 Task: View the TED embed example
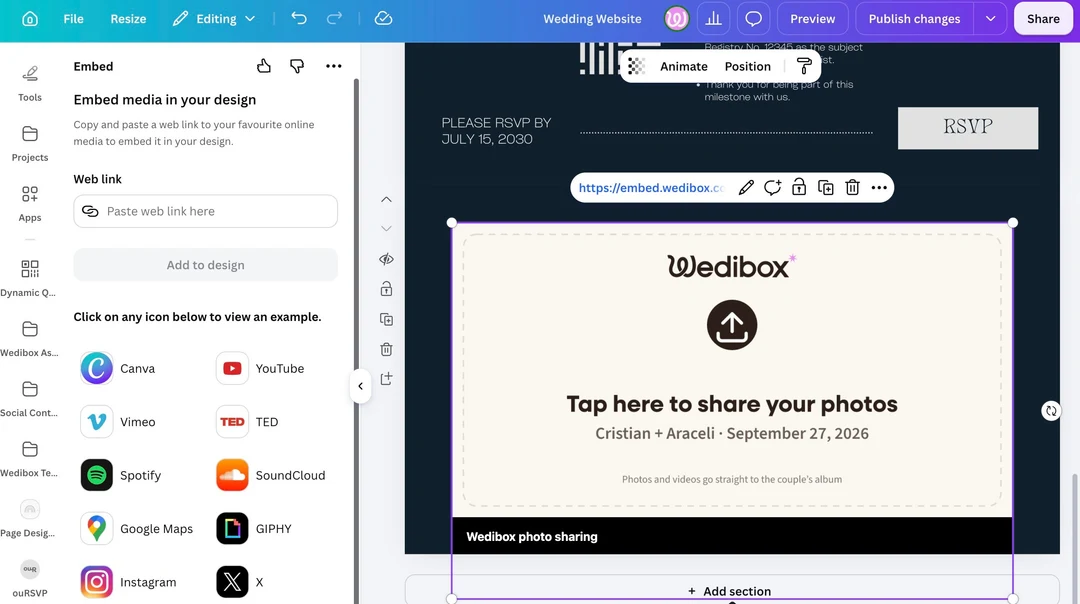coord(248,421)
